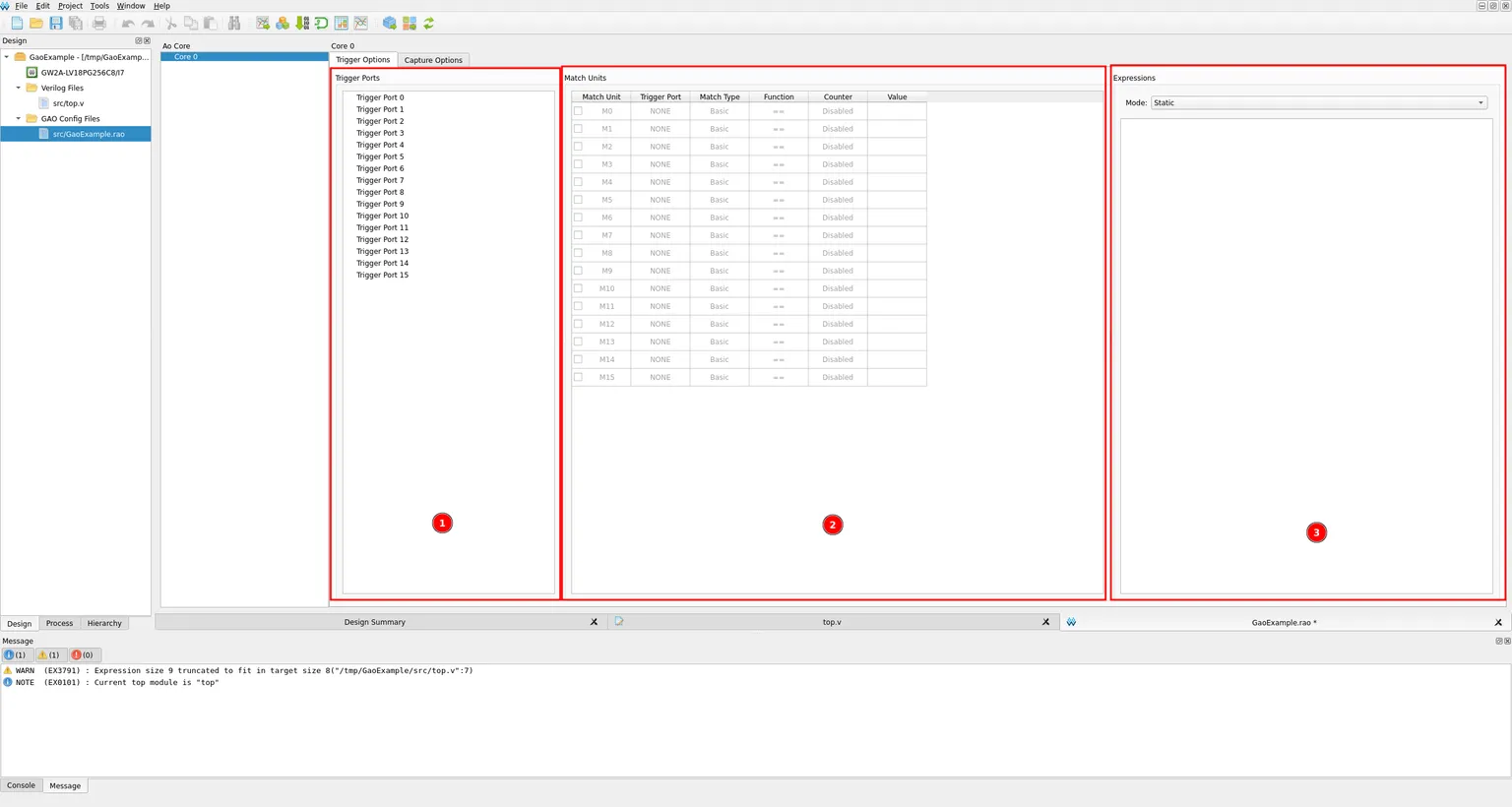Switch to the Hierarchy tab
1512x807 pixels.
[x=104, y=623]
